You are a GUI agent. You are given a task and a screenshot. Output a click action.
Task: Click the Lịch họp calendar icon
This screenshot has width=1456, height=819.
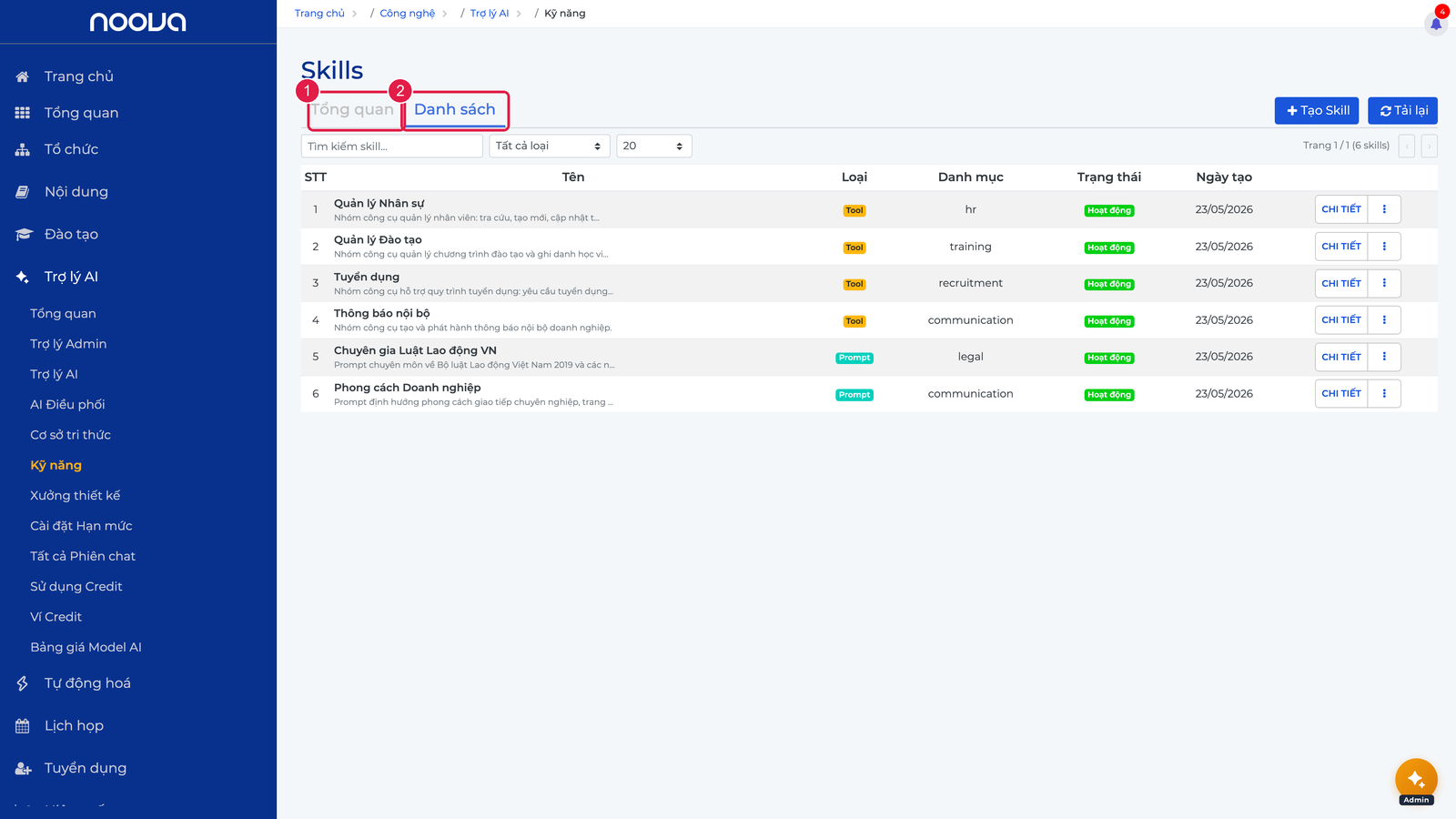pos(23,725)
